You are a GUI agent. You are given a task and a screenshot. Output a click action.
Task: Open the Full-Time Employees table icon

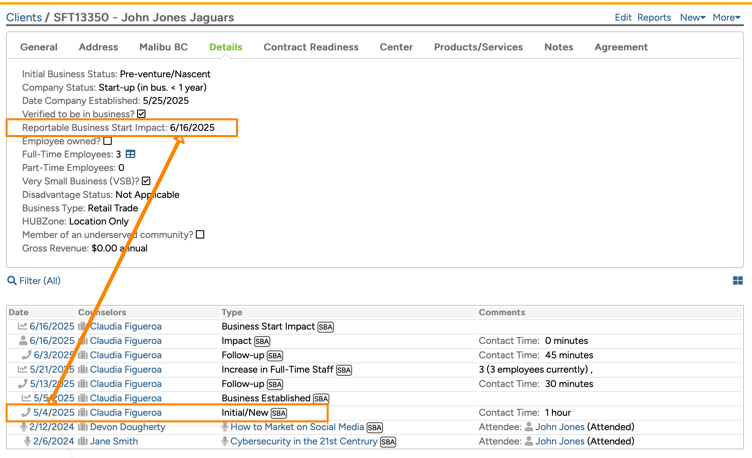click(x=130, y=155)
